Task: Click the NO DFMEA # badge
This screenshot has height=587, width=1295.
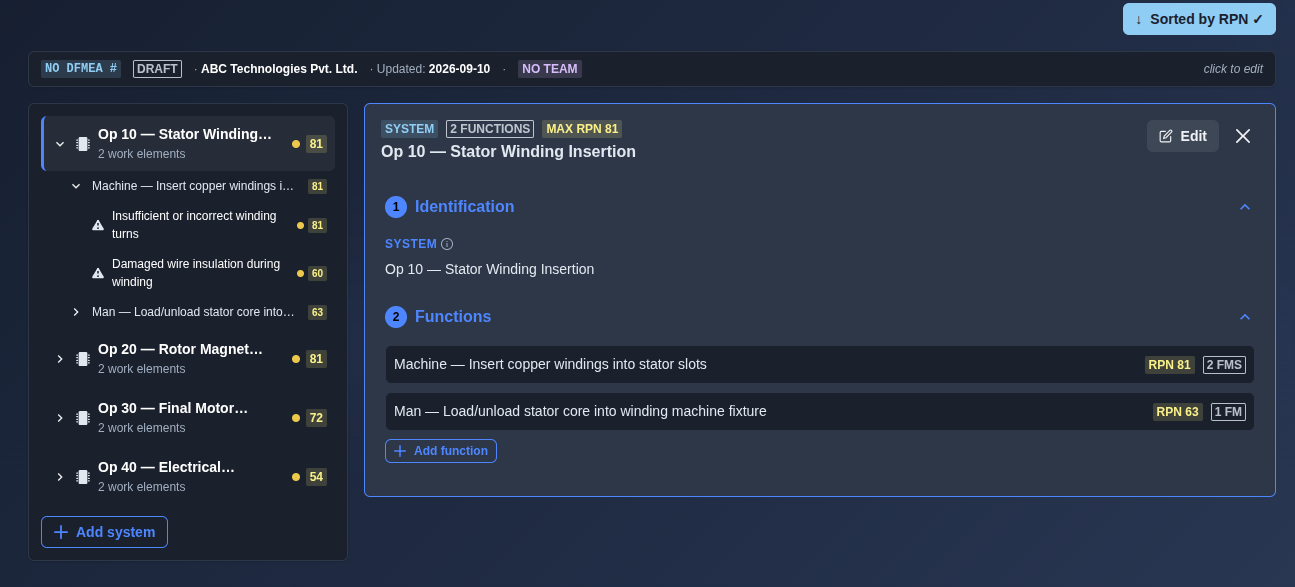Action: click(x=81, y=69)
